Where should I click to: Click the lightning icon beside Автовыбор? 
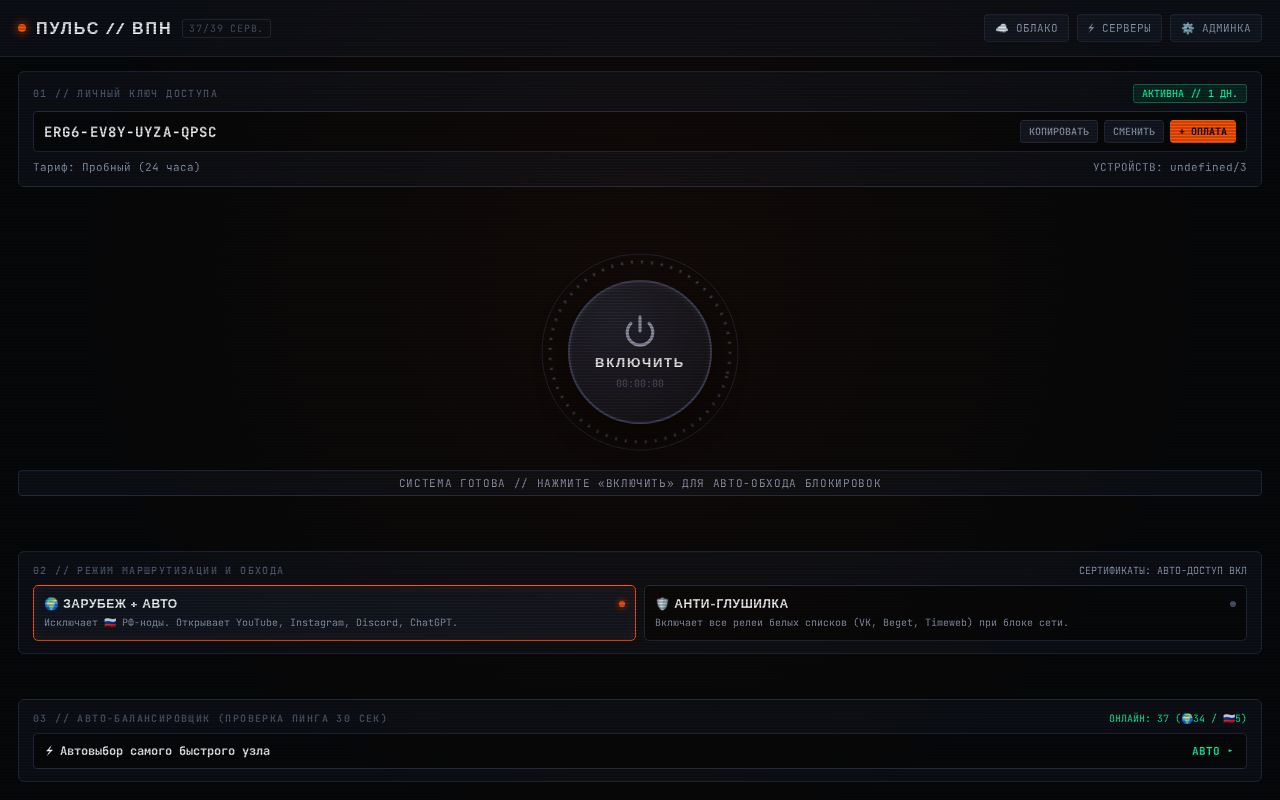[x=49, y=751]
